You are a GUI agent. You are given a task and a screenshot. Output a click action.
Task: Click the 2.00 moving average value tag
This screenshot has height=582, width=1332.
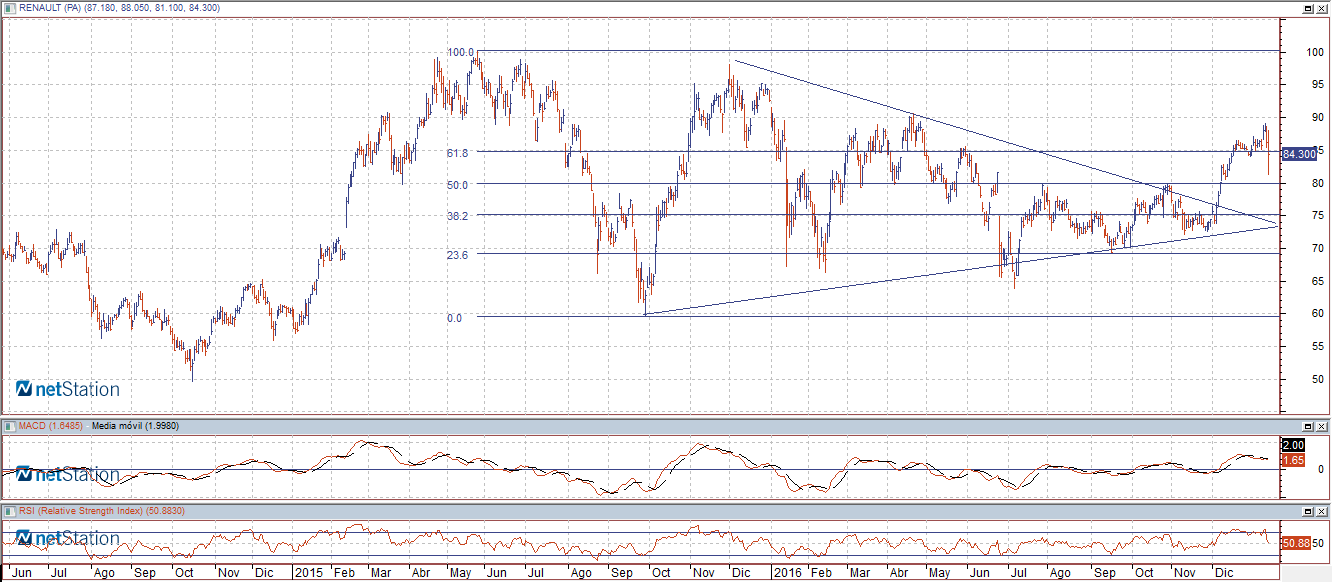click(1293, 445)
